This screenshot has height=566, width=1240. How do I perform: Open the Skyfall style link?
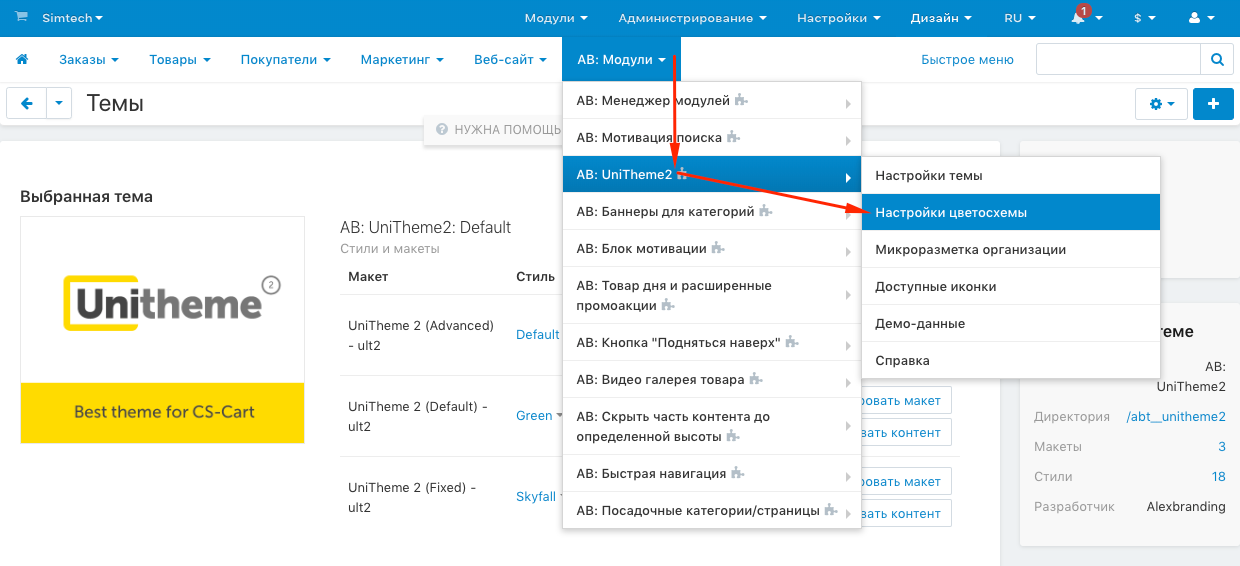point(537,497)
